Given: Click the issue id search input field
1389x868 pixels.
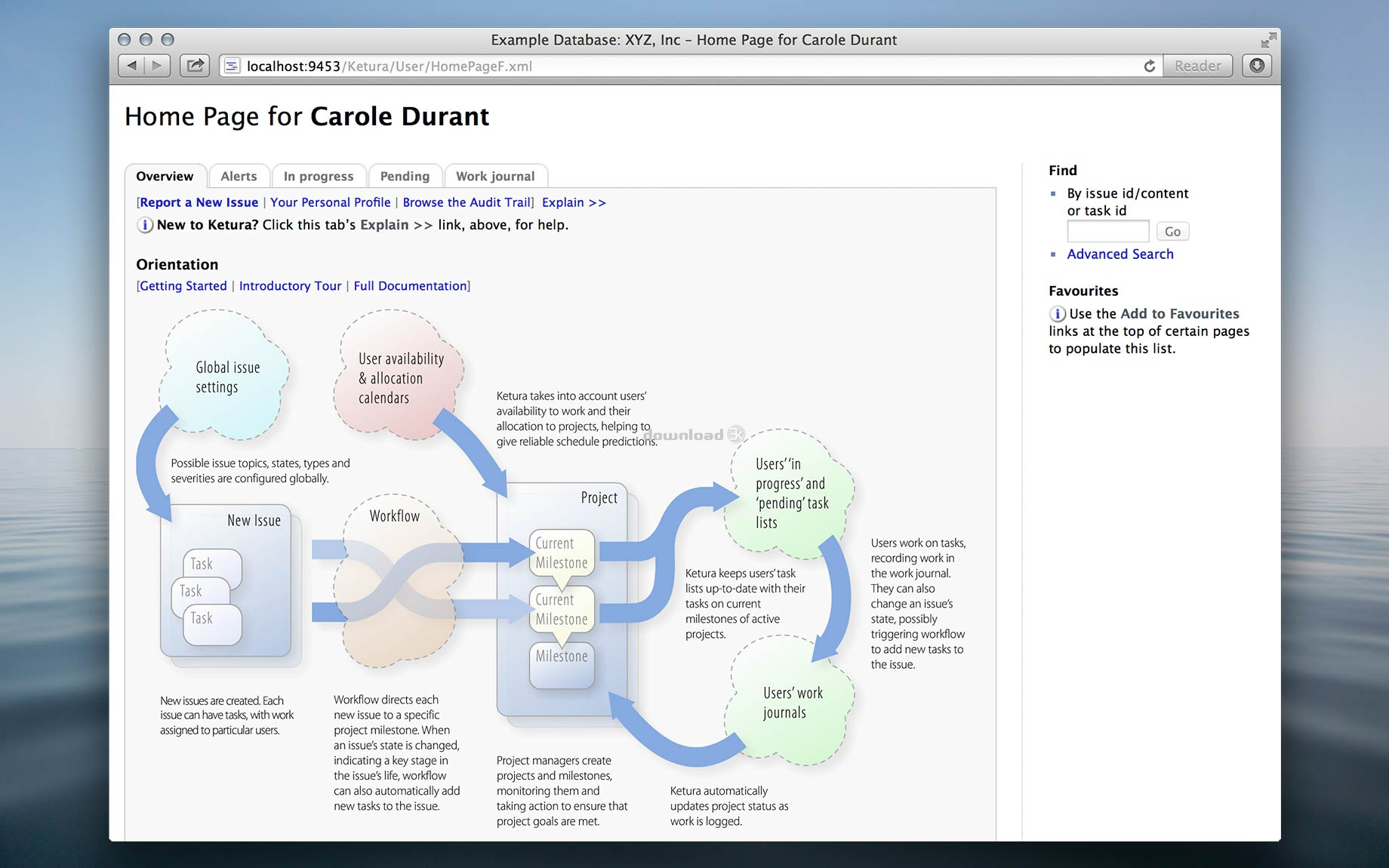Looking at the screenshot, I should pyautogui.click(x=1107, y=231).
